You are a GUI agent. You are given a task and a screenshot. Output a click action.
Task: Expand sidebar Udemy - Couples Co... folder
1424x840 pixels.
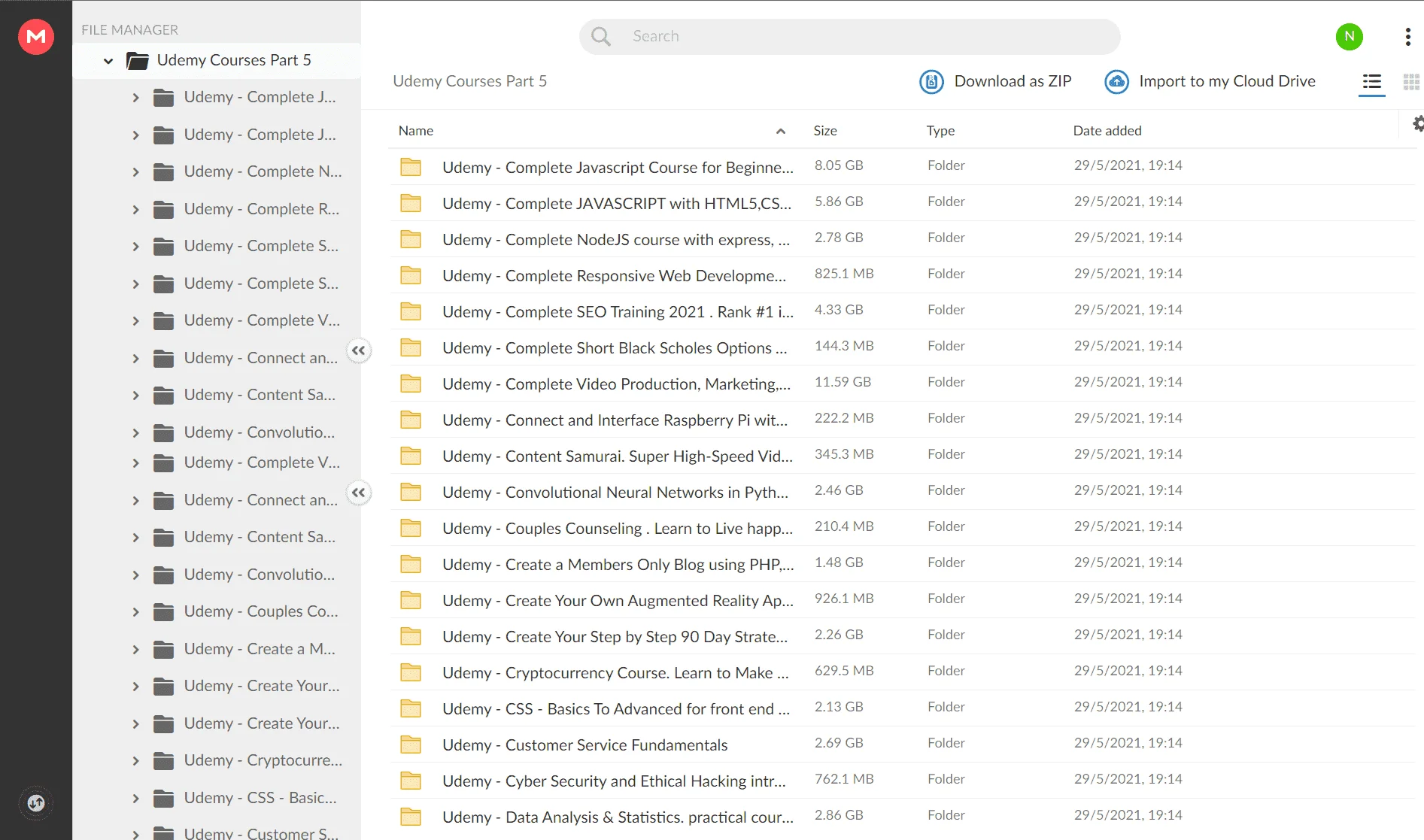(135, 611)
